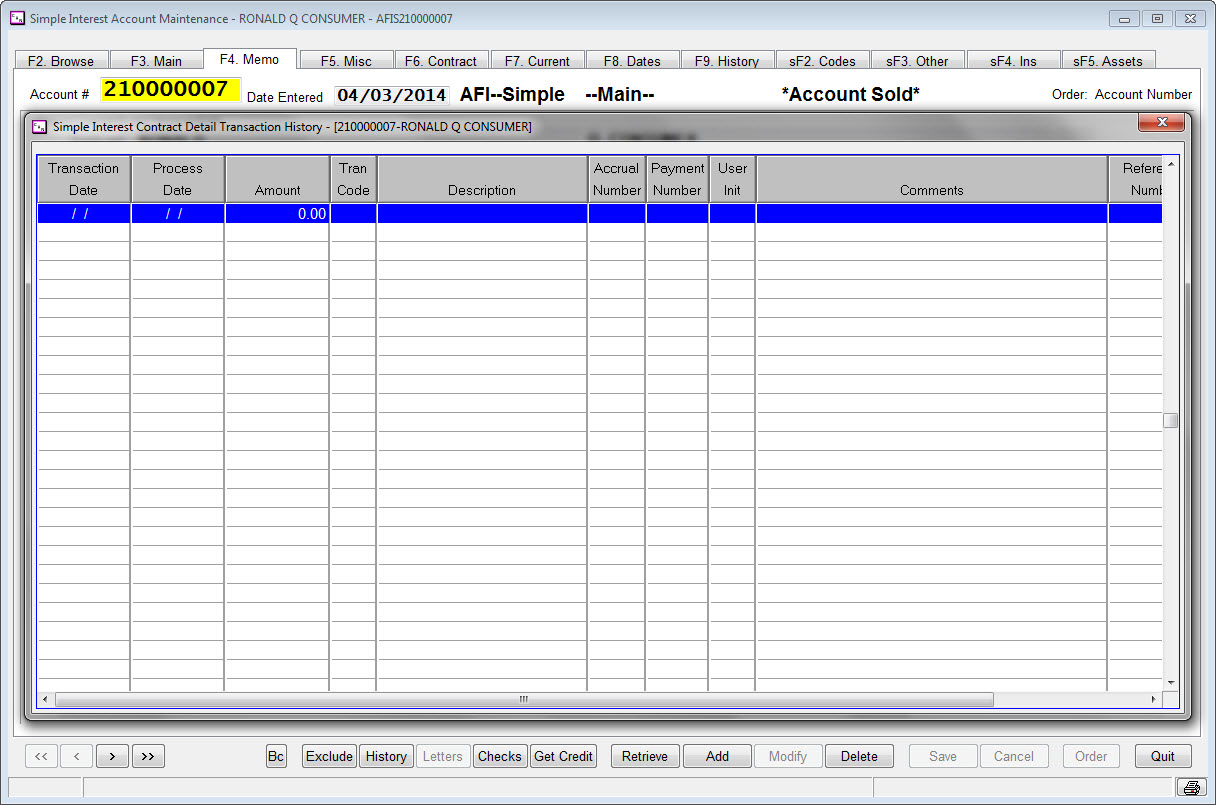The image size is (1216, 805).
Task: Advance to next record with the > arrow
Action: pos(113,756)
